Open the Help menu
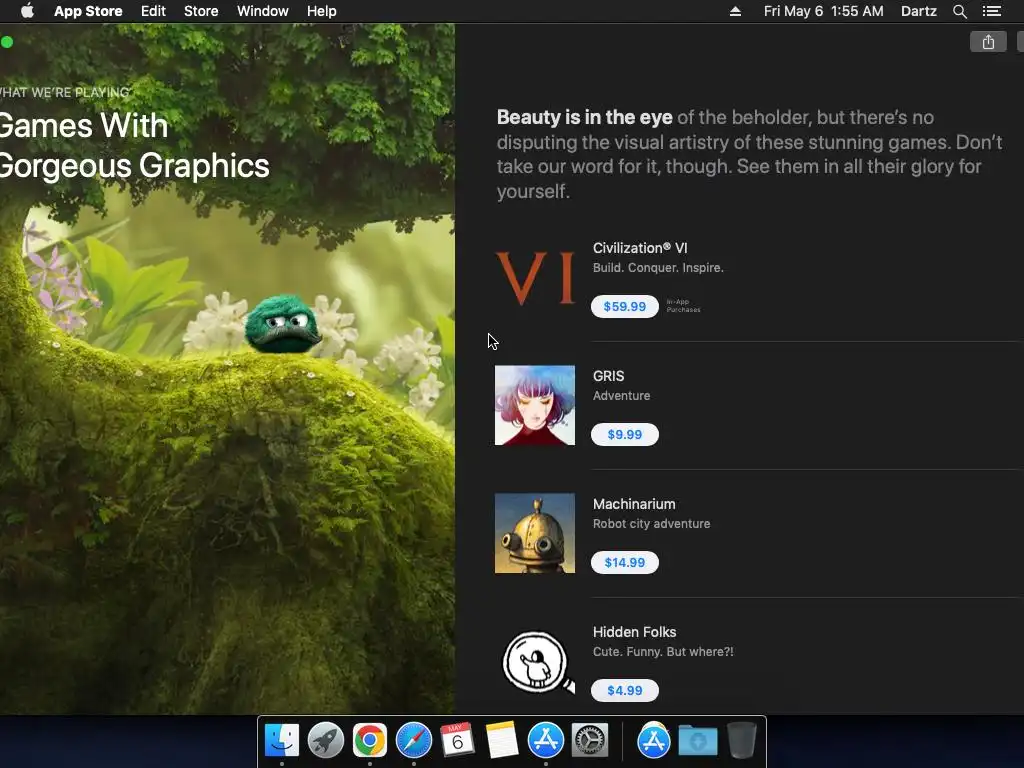The width and height of the screenshot is (1024, 768). click(x=322, y=11)
